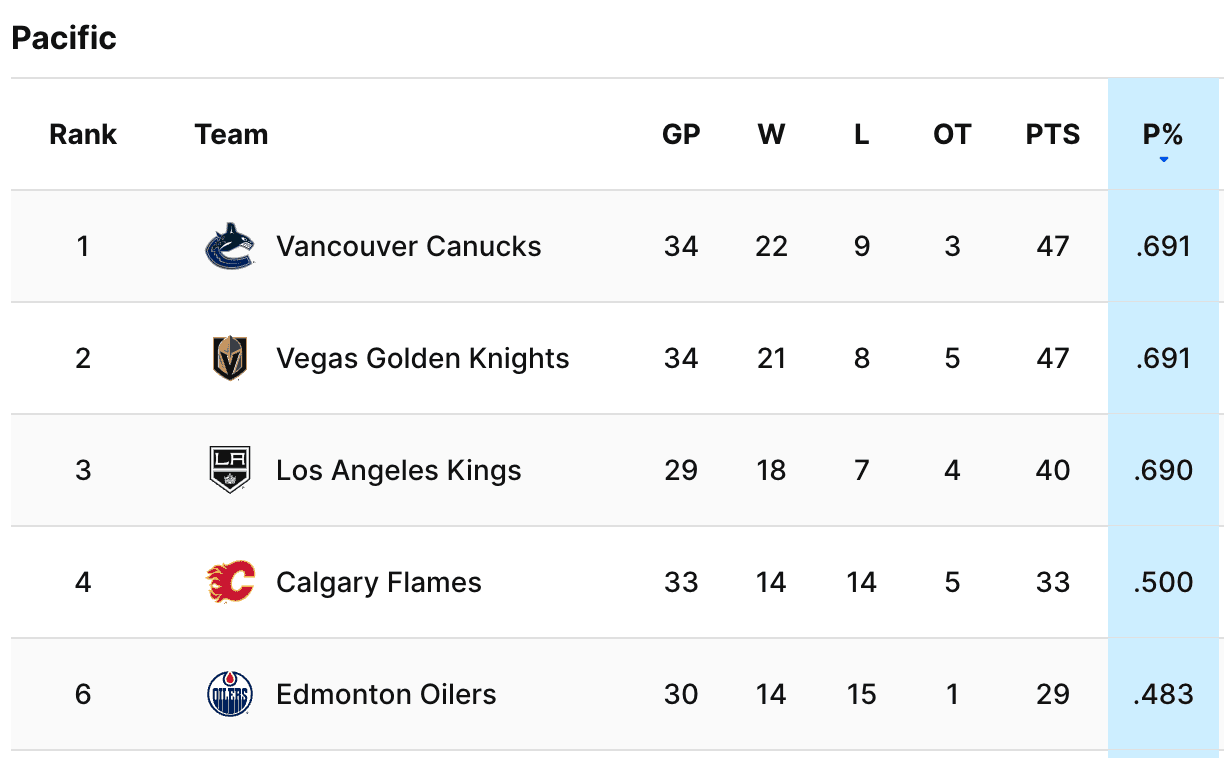Click the Vegas Golden Knights logo
The image size is (1224, 758).
230,358
